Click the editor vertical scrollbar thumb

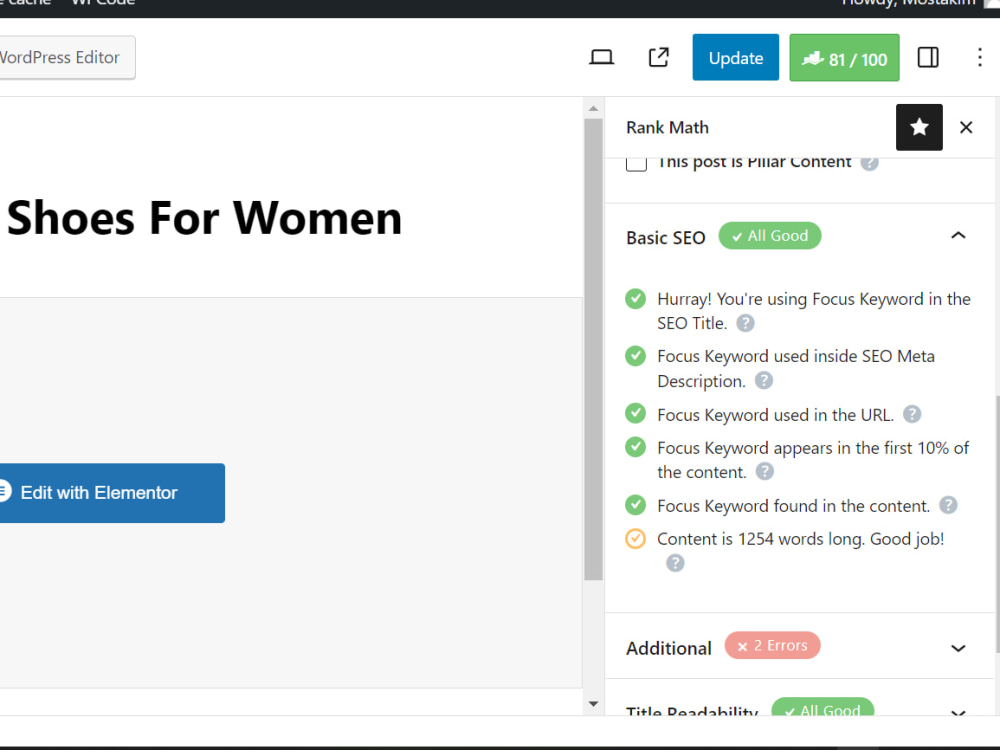(594, 349)
